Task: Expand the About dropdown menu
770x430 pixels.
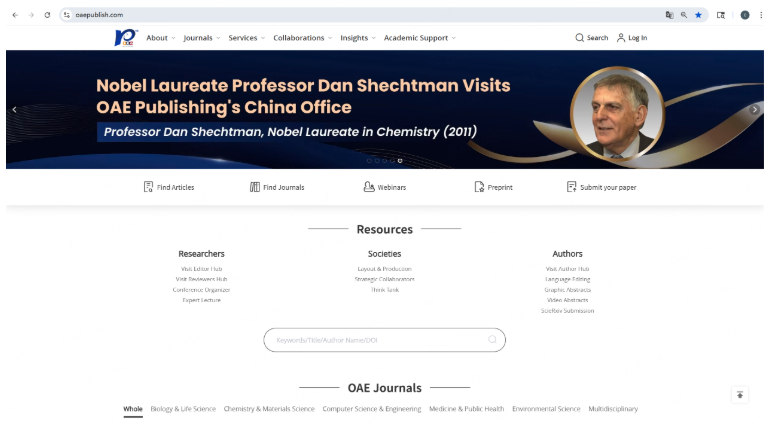Action: click(x=160, y=38)
